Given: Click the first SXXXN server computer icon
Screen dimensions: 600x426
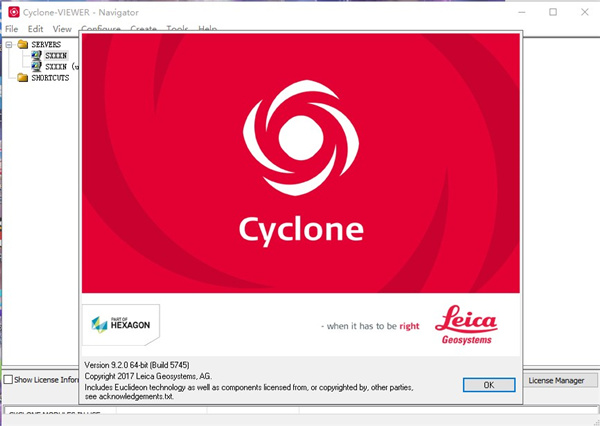Looking at the screenshot, I should pos(36,56).
